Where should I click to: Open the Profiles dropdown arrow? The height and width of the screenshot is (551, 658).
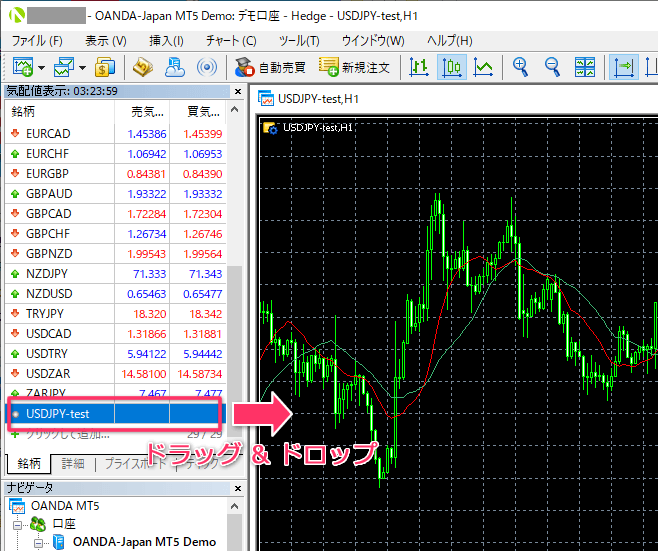(82, 68)
